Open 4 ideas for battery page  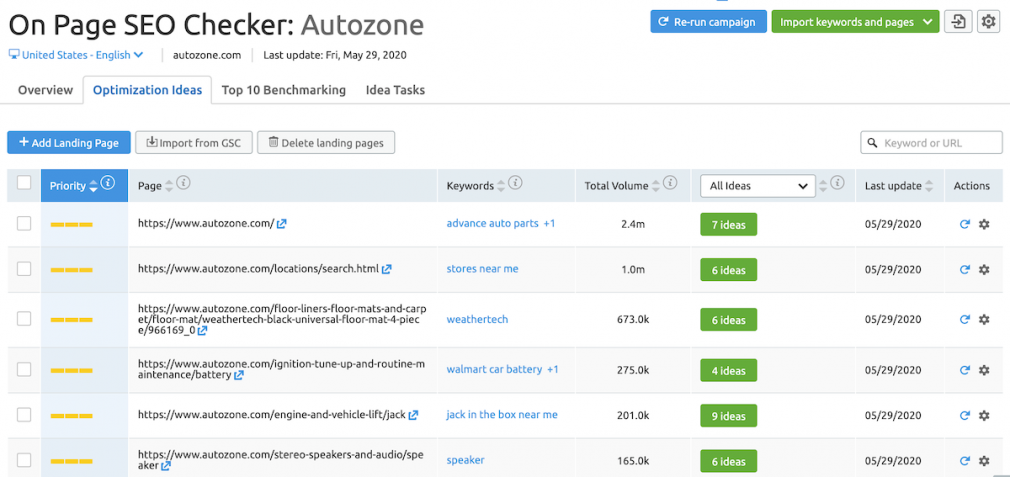tap(729, 371)
